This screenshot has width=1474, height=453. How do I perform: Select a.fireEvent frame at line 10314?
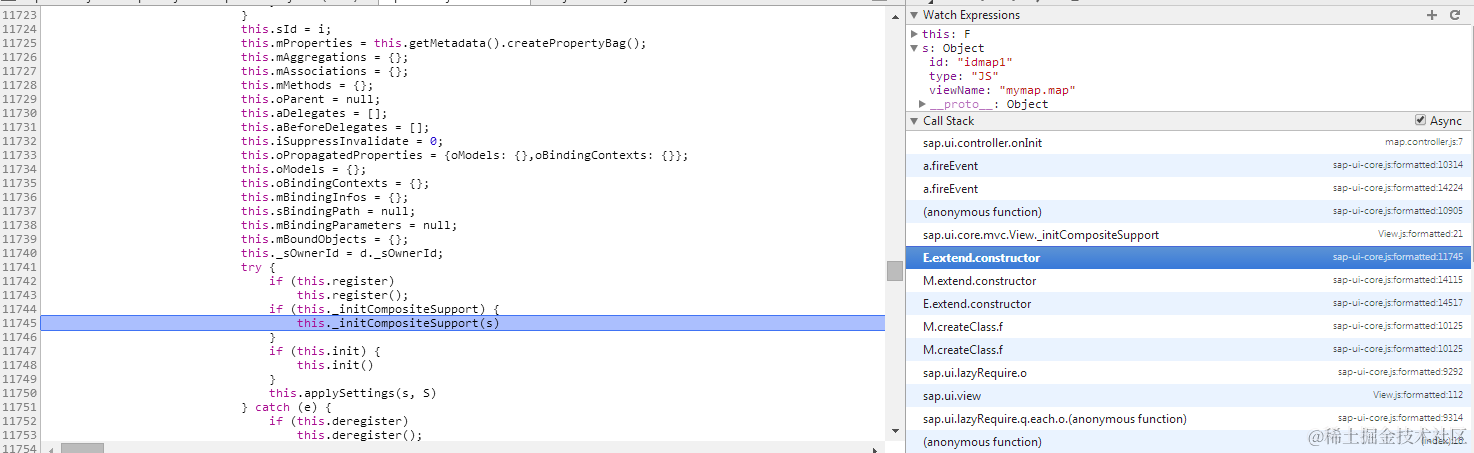[1189, 166]
